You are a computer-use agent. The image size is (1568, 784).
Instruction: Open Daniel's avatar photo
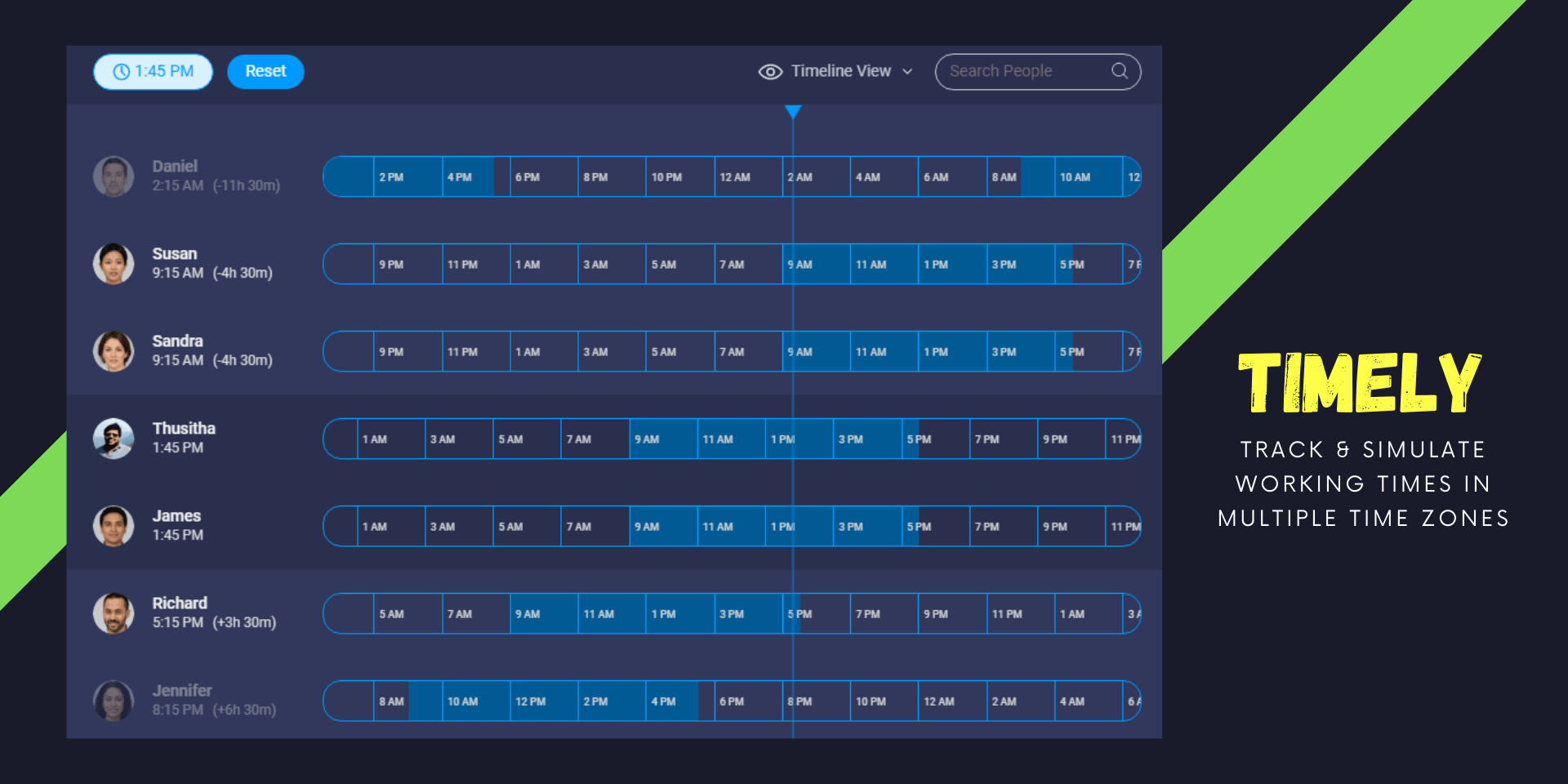(x=114, y=176)
